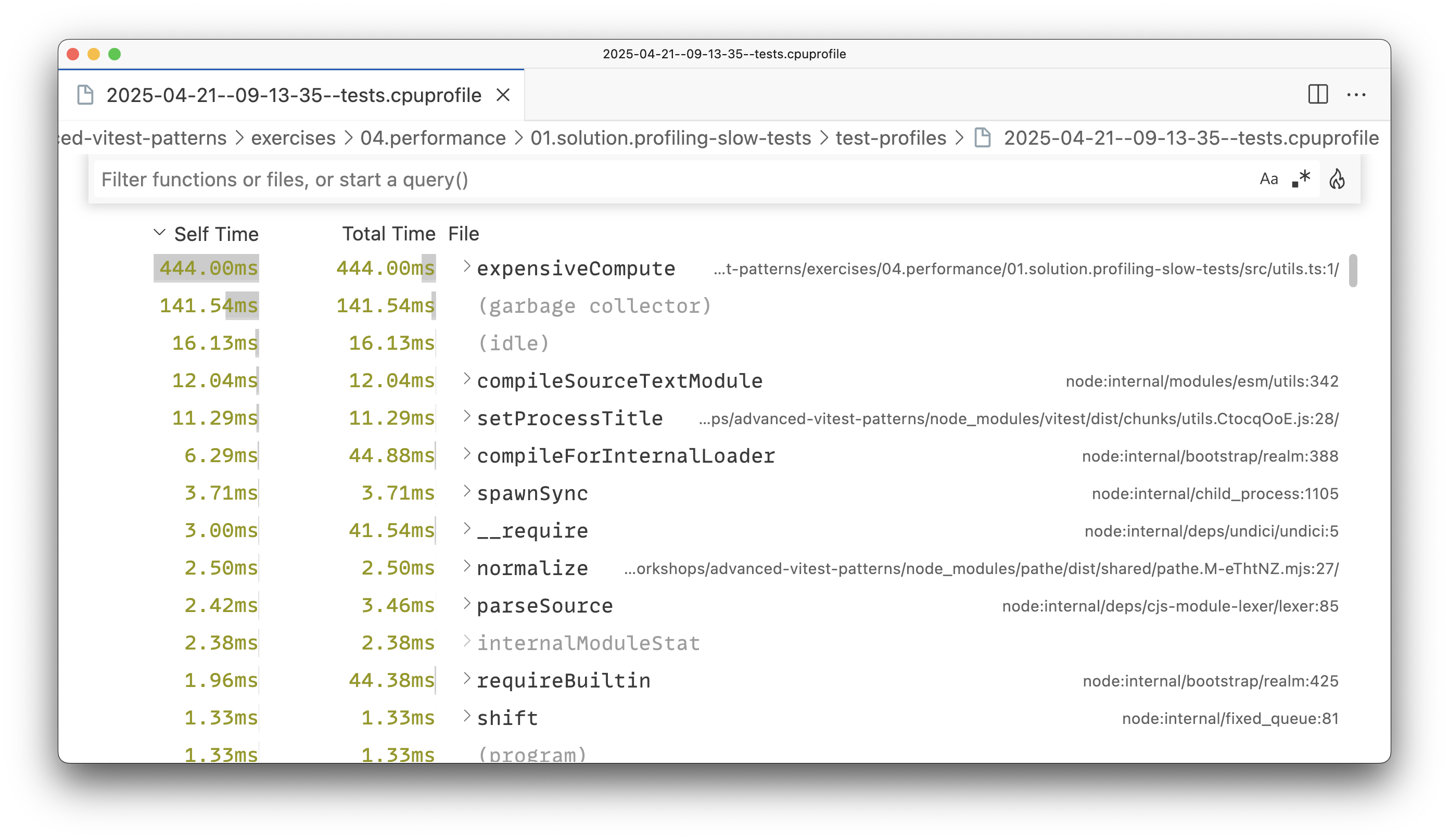The width and height of the screenshot is (1449, 840).
Task: Expand the spawnSync row
Action: [467, 492]
